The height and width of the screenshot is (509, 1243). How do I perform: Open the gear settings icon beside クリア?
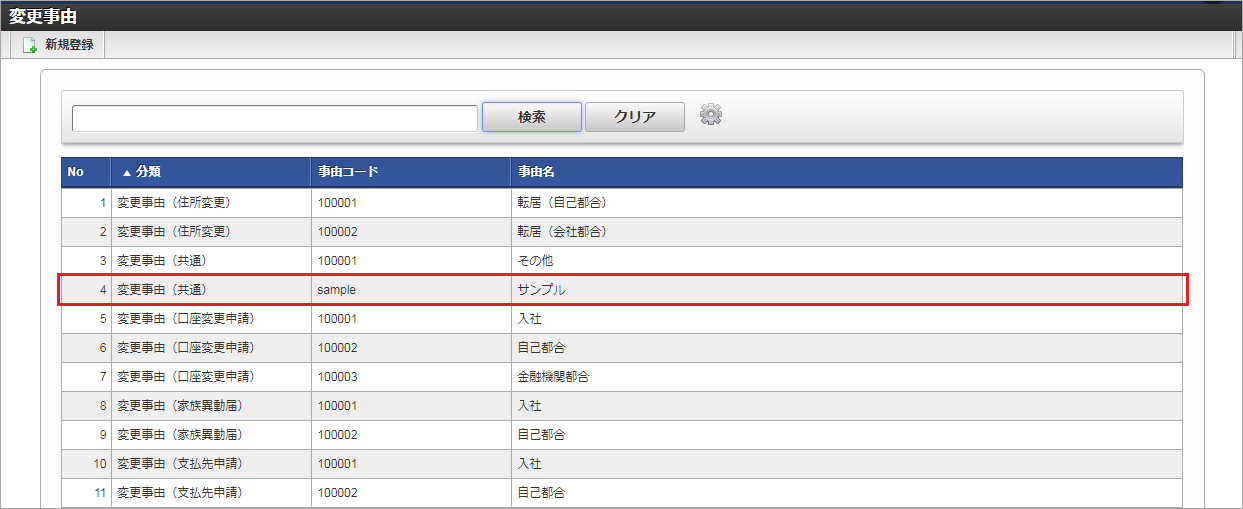pyautogui.click(x=711, y=115)
